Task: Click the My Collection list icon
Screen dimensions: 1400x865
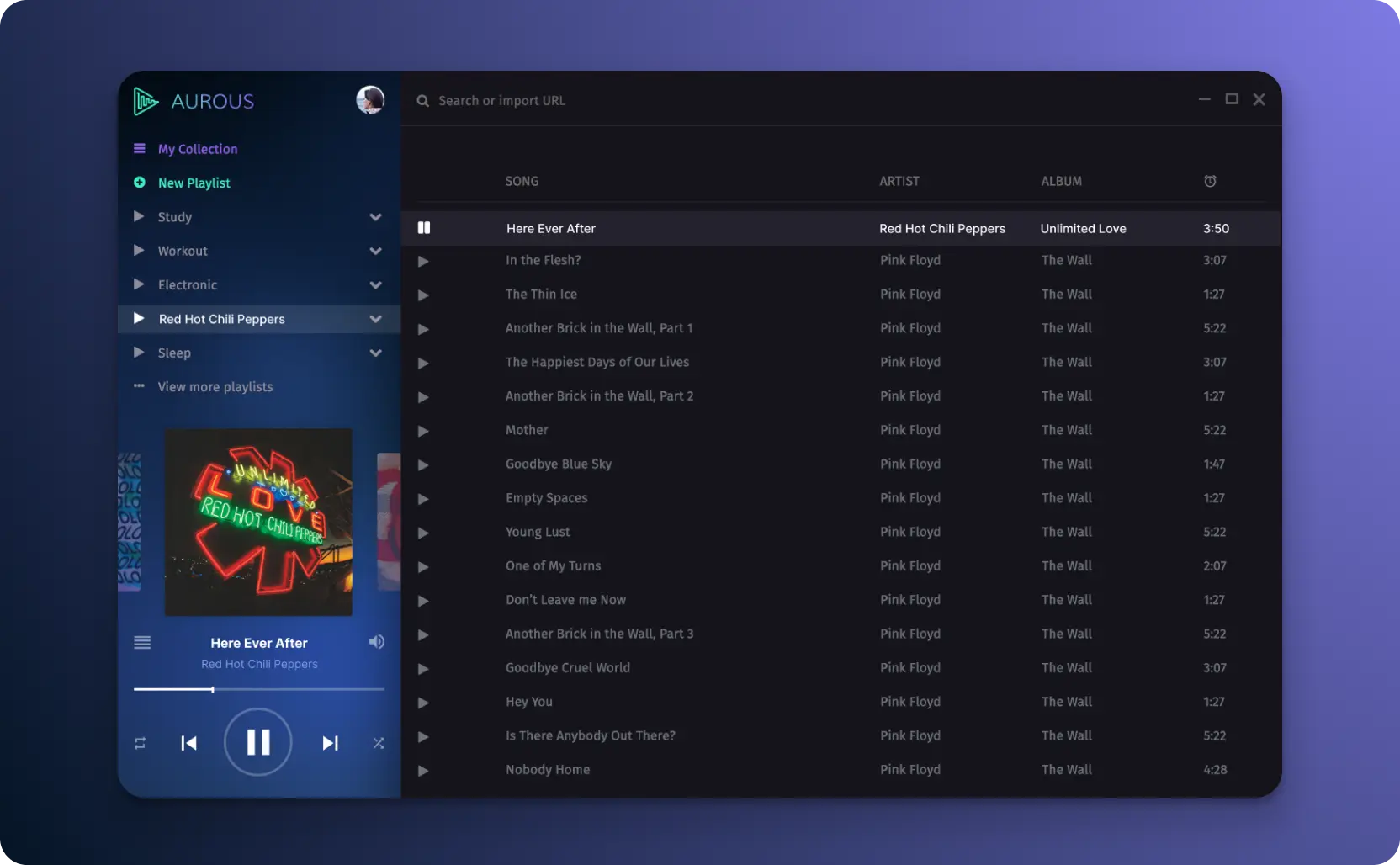Action: pos(139,148)
